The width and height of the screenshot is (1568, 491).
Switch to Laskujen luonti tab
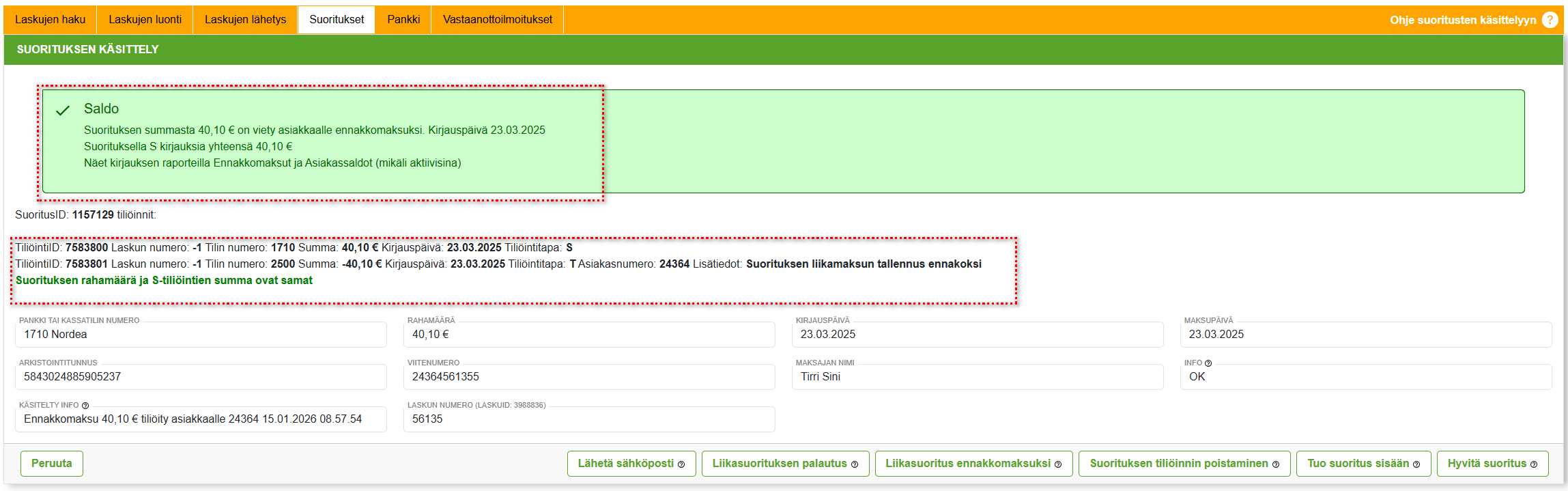click(145, 19)
